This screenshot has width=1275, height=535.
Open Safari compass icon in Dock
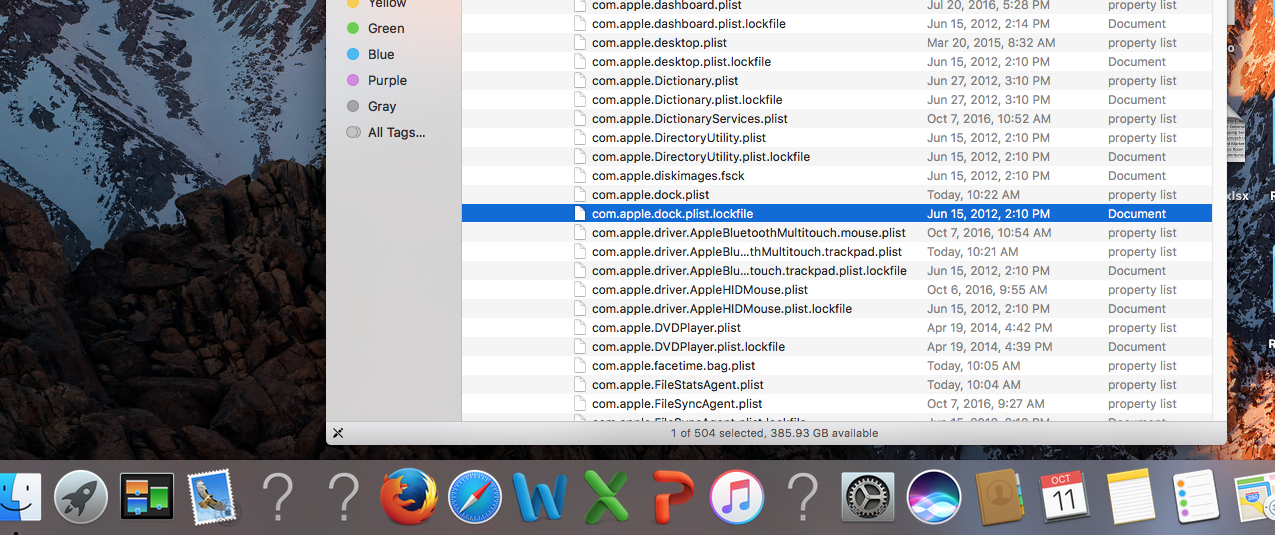coord(475,497)
